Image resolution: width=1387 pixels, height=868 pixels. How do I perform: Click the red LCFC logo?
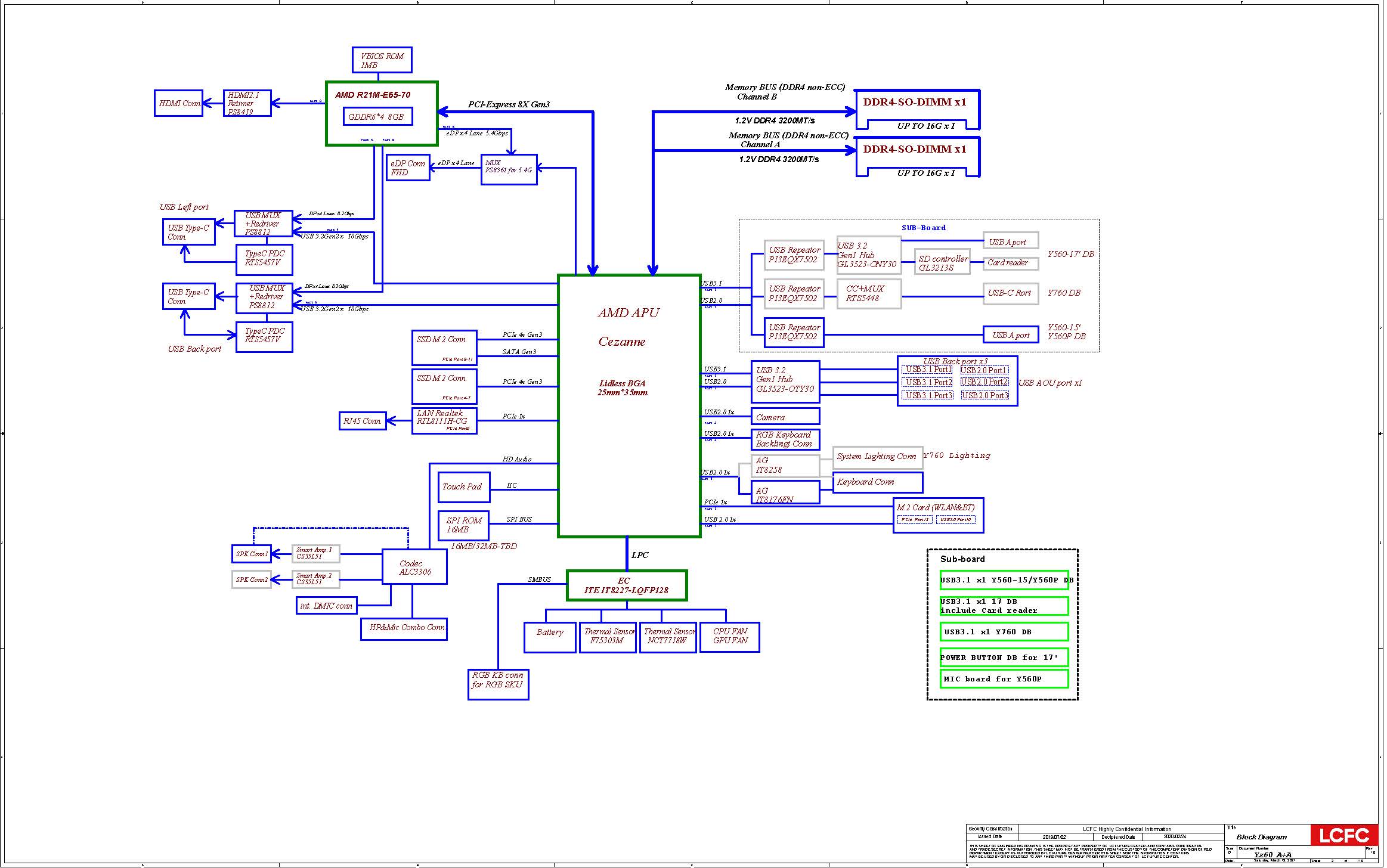[x=1343, y=835]
